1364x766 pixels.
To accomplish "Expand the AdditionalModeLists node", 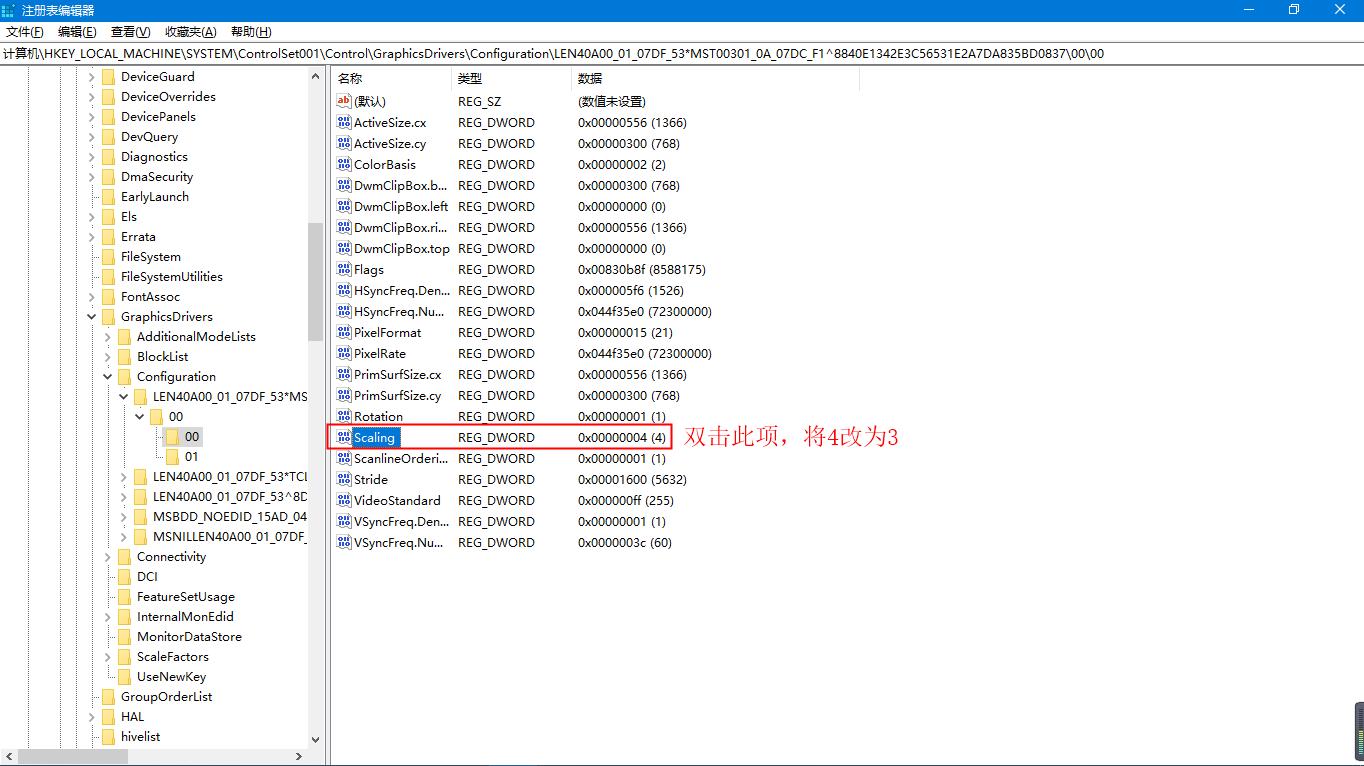I will click(x=108, y=337).
